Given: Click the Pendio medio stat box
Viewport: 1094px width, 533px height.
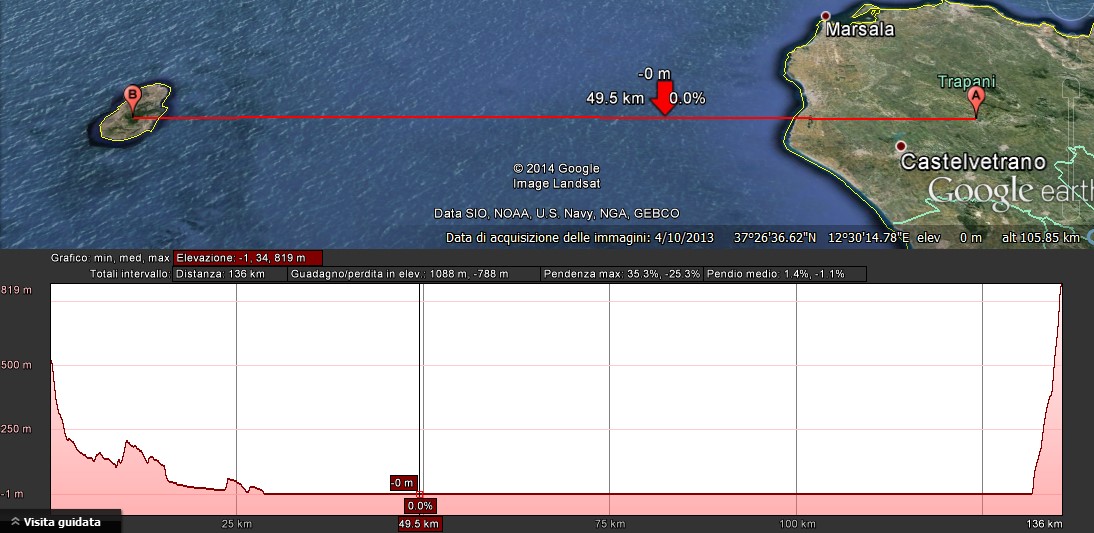Looking at the screenshot, I should (785, 274).
